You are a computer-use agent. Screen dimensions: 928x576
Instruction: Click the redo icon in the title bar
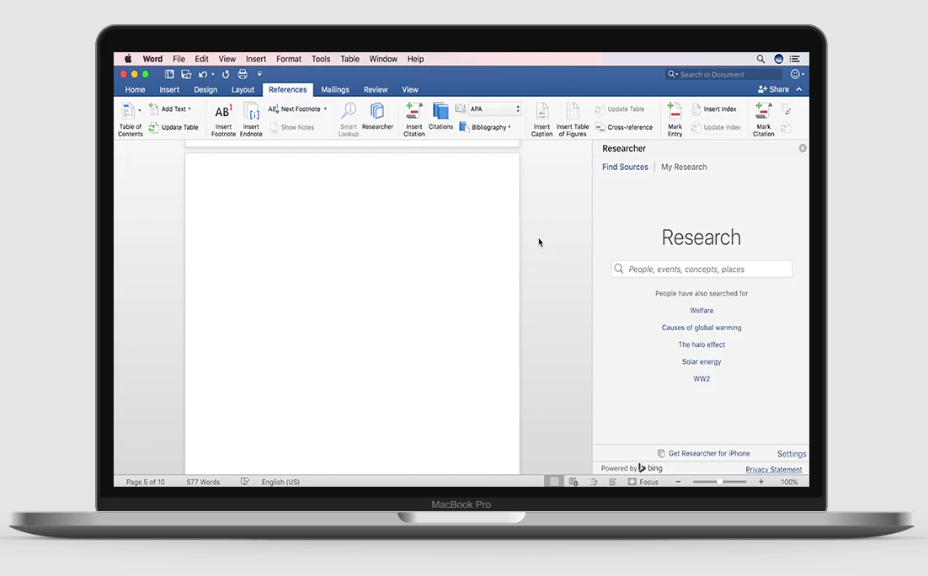(x=225, y=74)
